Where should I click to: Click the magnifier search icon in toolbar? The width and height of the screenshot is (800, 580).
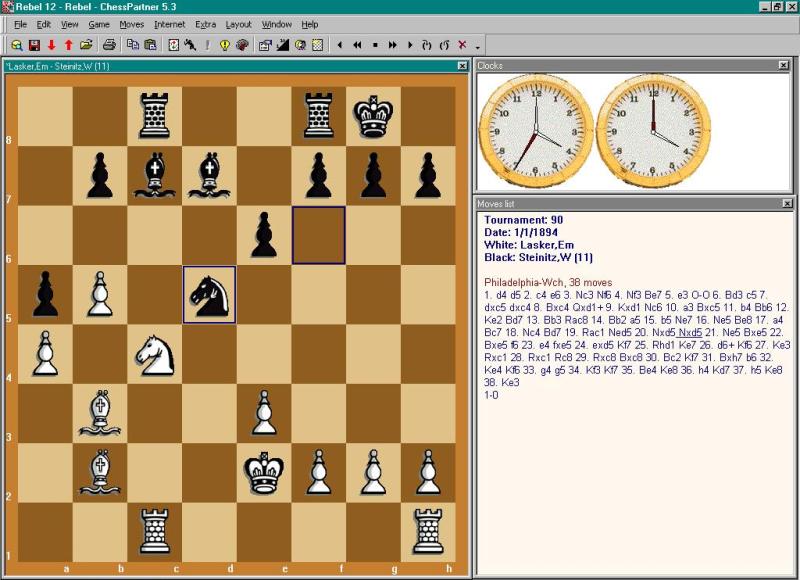(17, 45)
